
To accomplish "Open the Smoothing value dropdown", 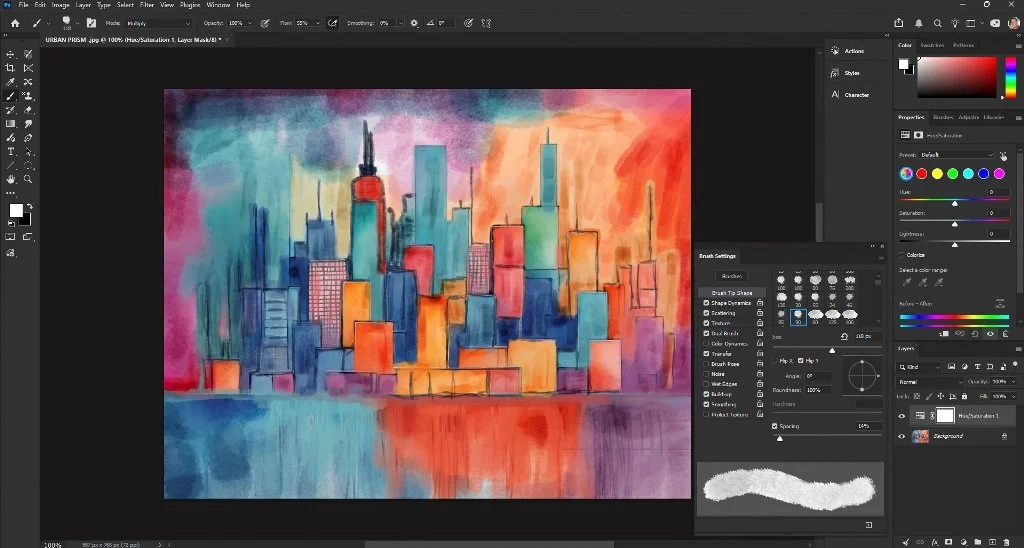I will click(x=400, y=23).
